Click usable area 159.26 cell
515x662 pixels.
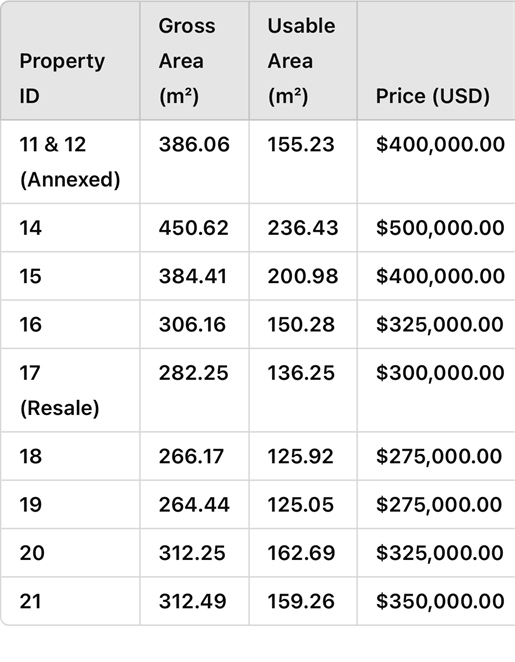[x=303, y=601]
